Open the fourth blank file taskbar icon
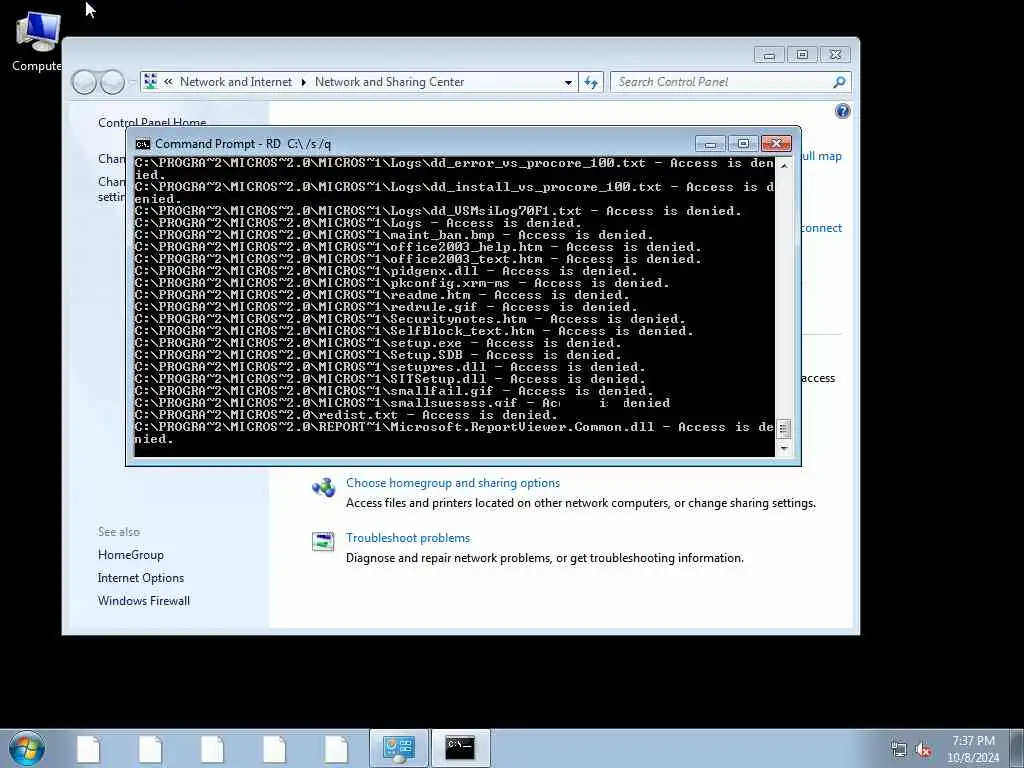Image resolution: width=1024 pixels, height=768 pixels. [x=274, y=748]
